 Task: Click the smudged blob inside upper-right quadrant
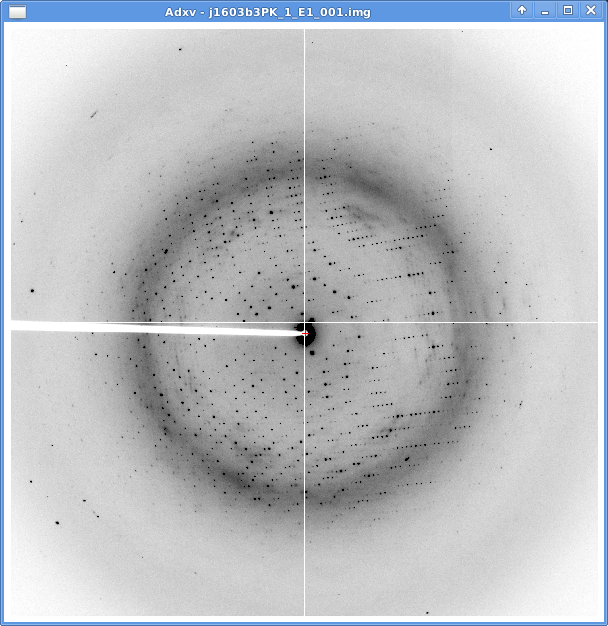(x=358, y=215)
